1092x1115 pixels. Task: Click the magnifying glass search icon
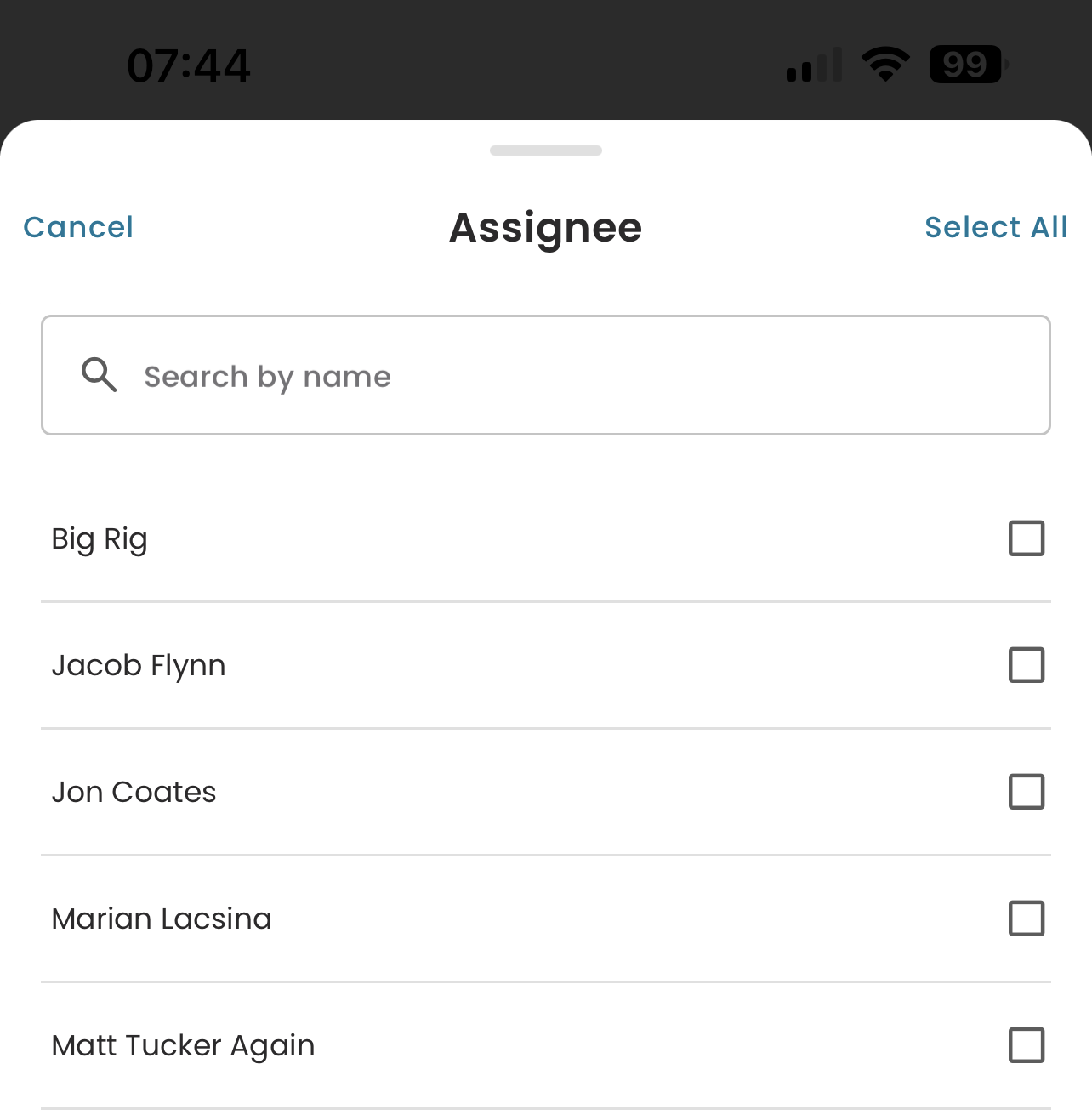point(99,374)
